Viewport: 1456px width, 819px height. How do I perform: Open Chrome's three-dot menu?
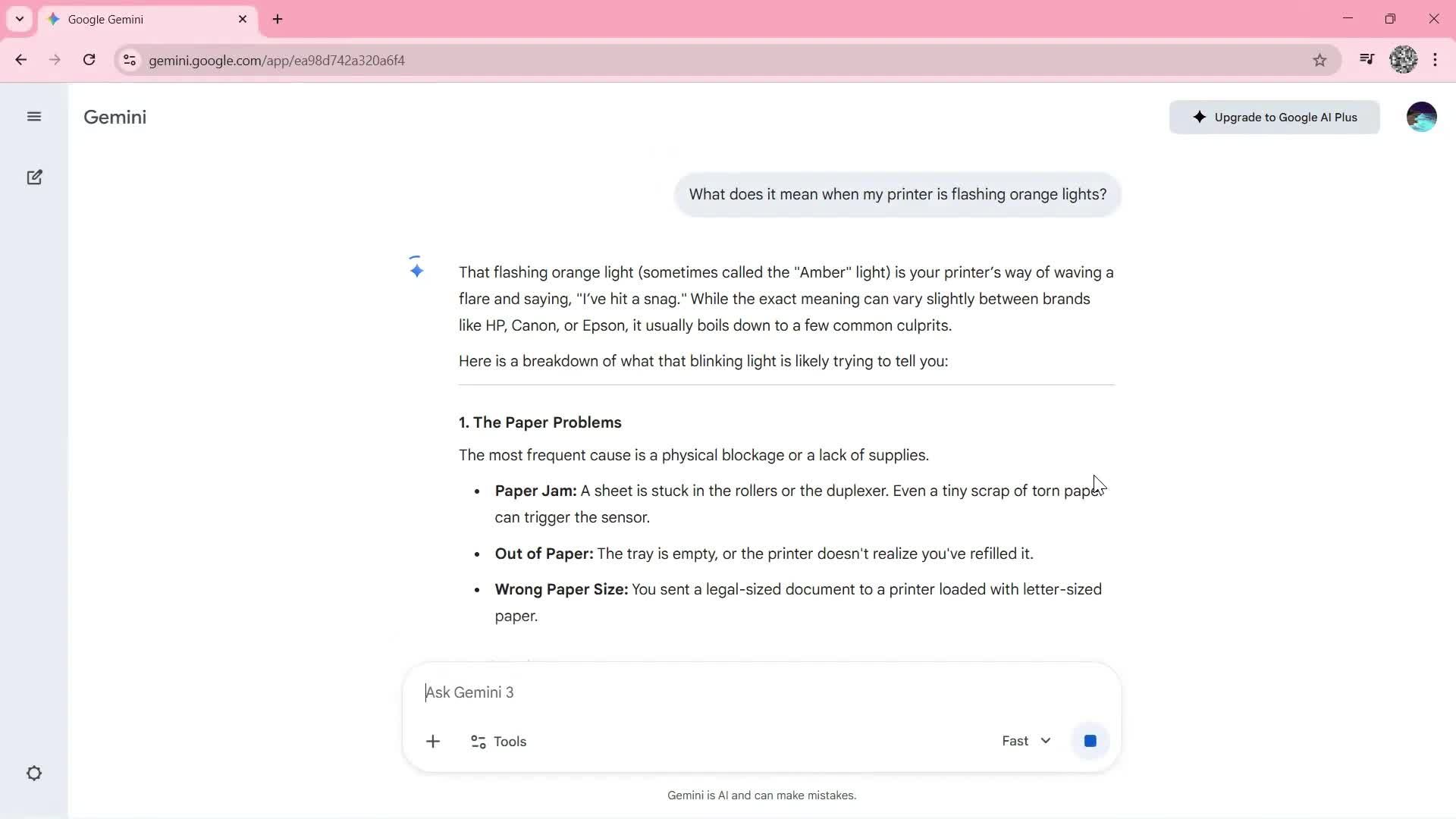point(1436,60)
